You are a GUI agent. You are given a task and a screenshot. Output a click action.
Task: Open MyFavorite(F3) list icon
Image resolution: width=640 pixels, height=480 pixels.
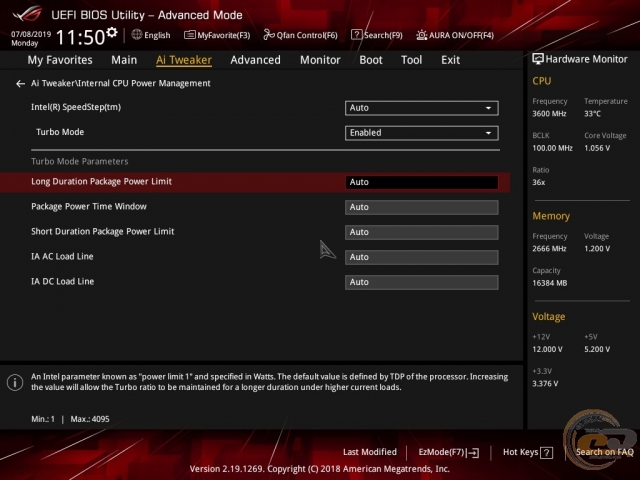[x=189, y=35]
